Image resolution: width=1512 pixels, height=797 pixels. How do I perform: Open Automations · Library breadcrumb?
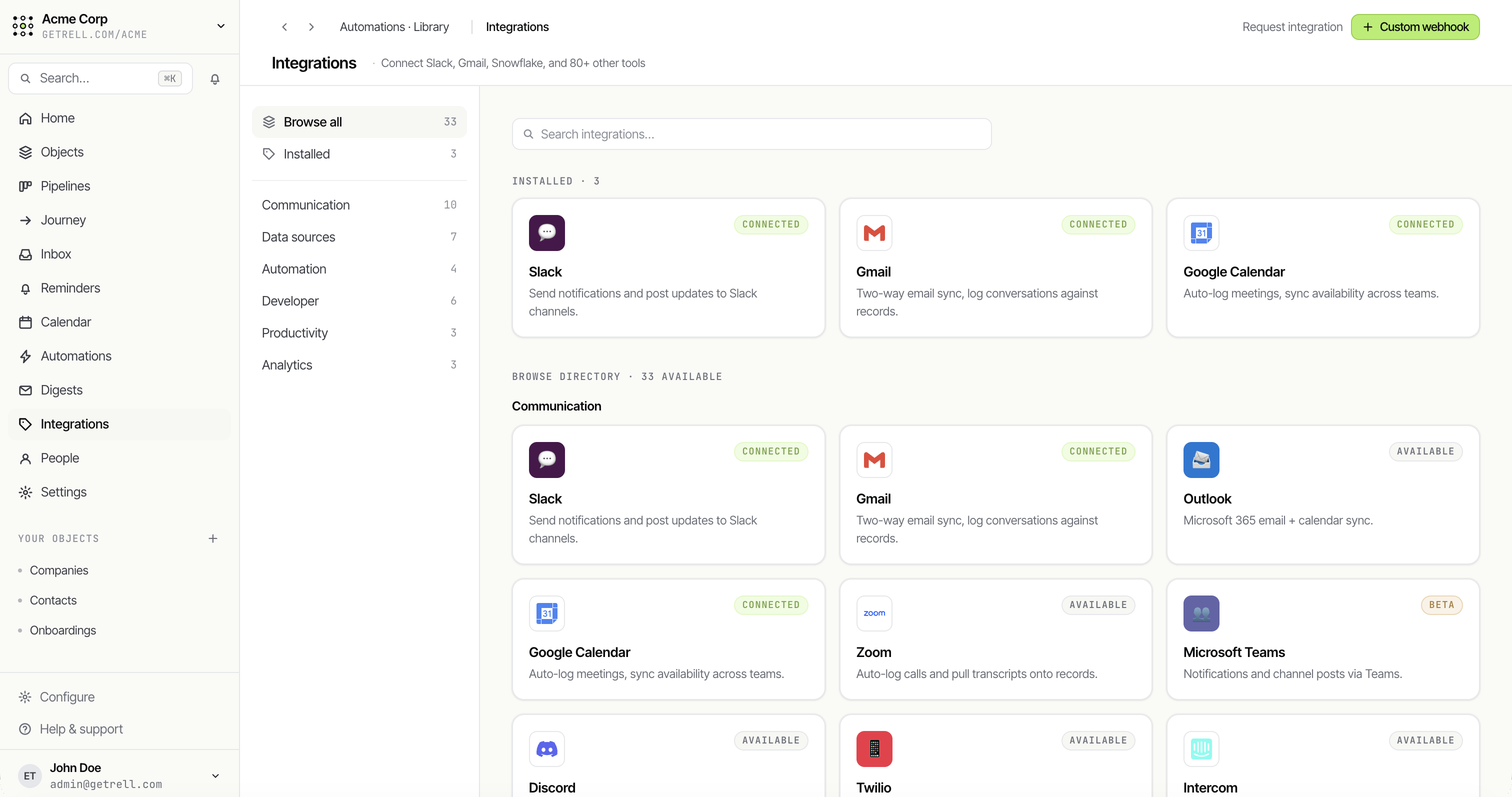click(x=394, y=27)
